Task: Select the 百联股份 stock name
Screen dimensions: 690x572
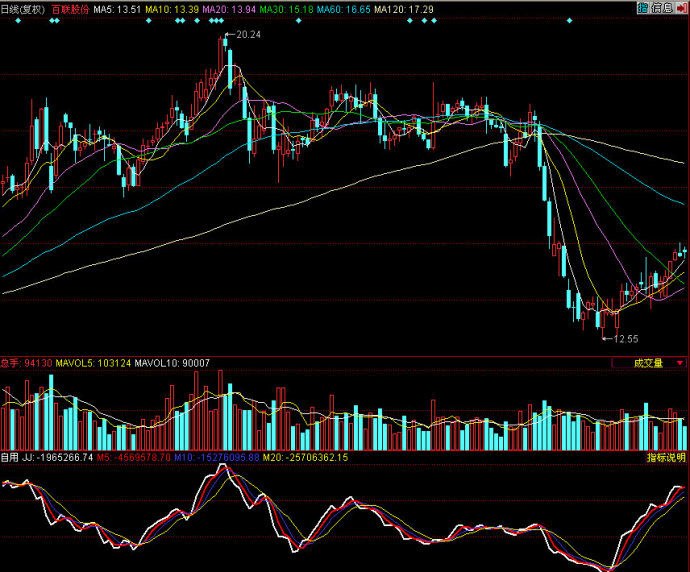Action: [x=70, y=9]
